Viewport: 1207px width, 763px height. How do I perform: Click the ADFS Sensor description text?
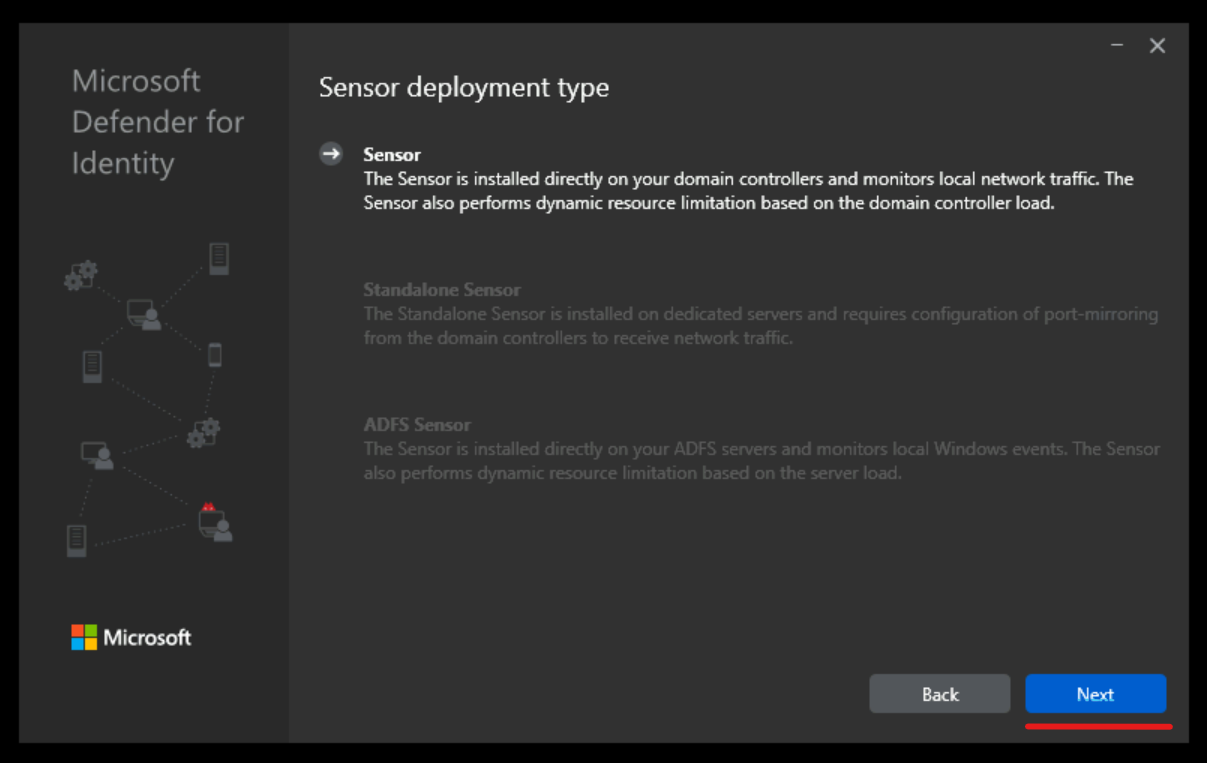761,460
